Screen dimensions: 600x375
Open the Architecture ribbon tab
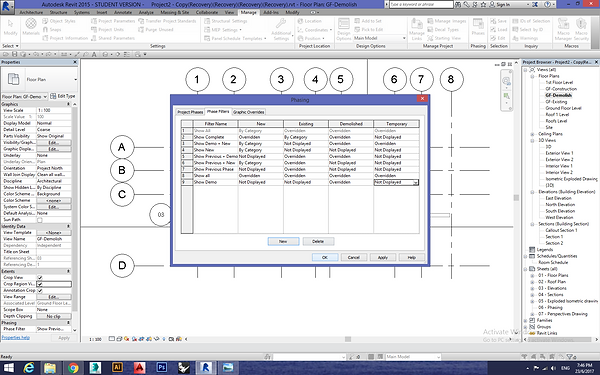[31, 12]
